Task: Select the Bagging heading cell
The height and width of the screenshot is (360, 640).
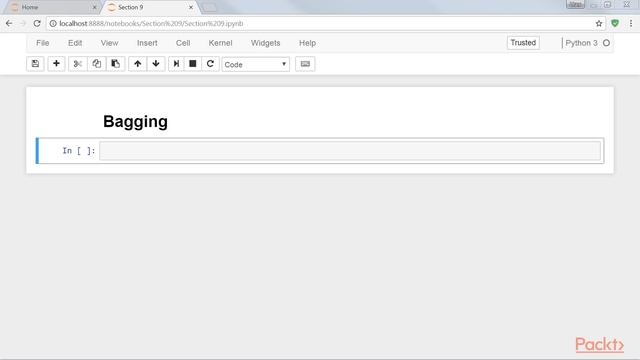Action: coord(136,122)
